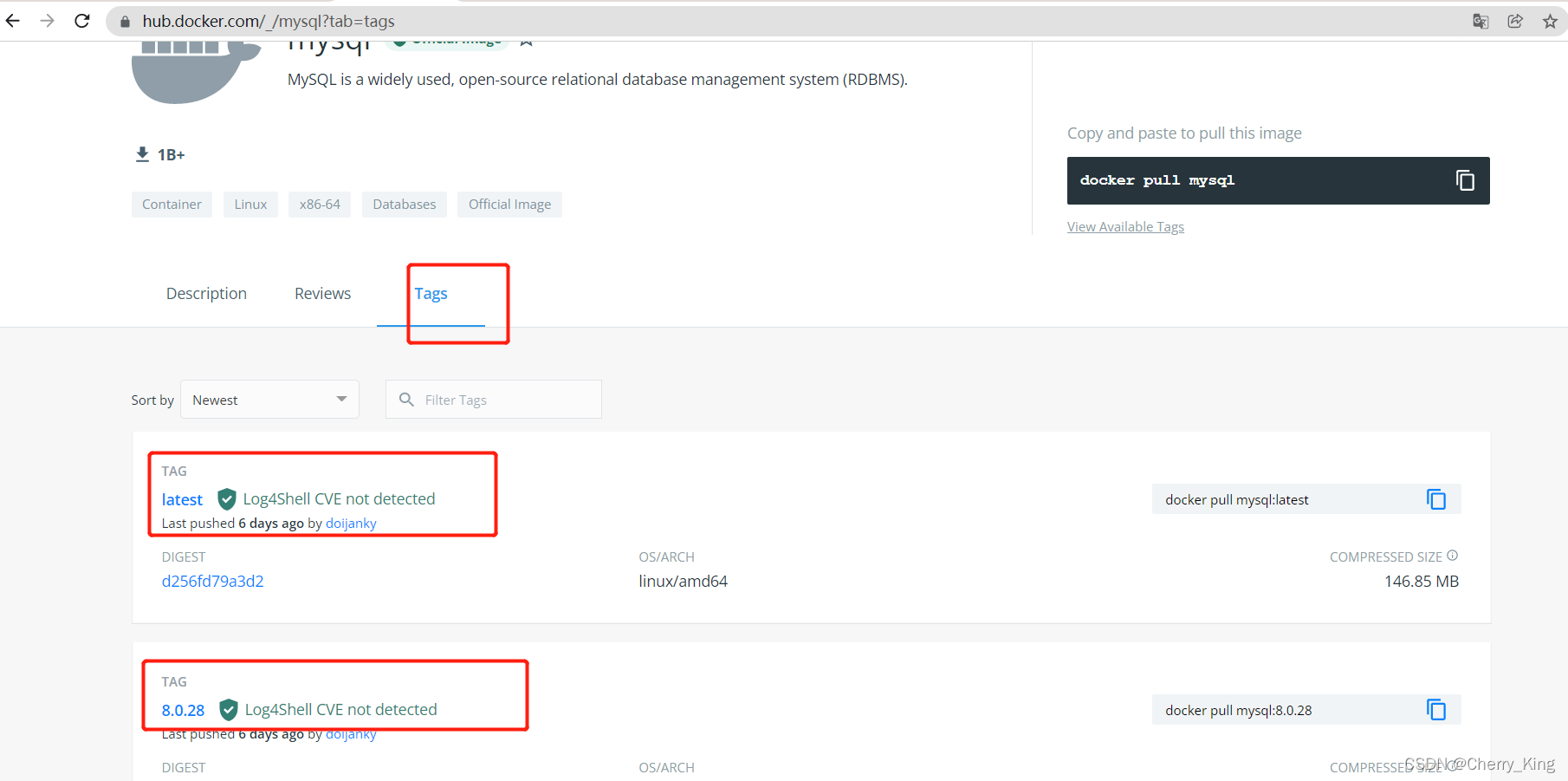Open the translate page icon
The width and height of the screenshot is (1568, 781).
tap(1481, 22)
